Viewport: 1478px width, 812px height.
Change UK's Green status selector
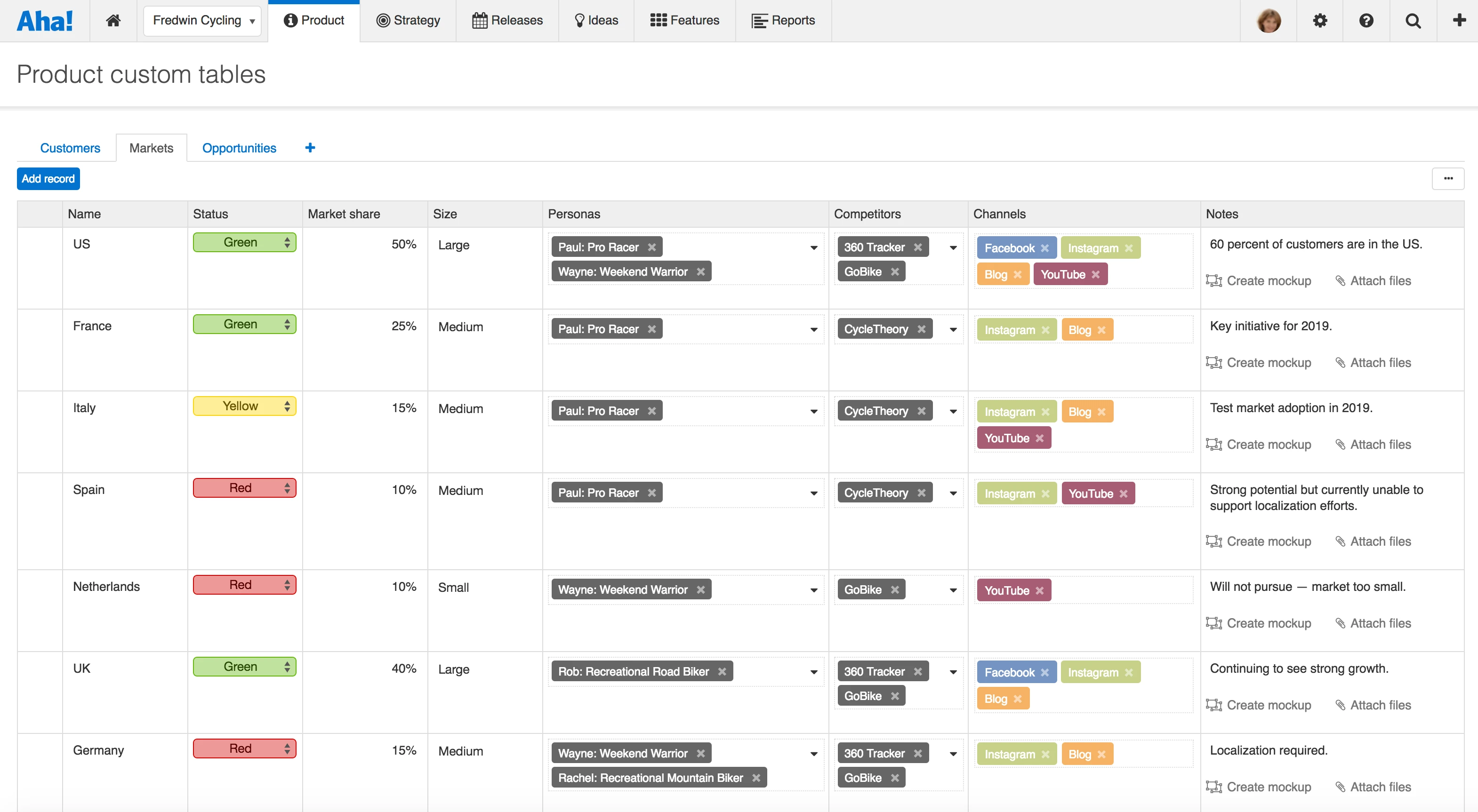pos(244,667)
